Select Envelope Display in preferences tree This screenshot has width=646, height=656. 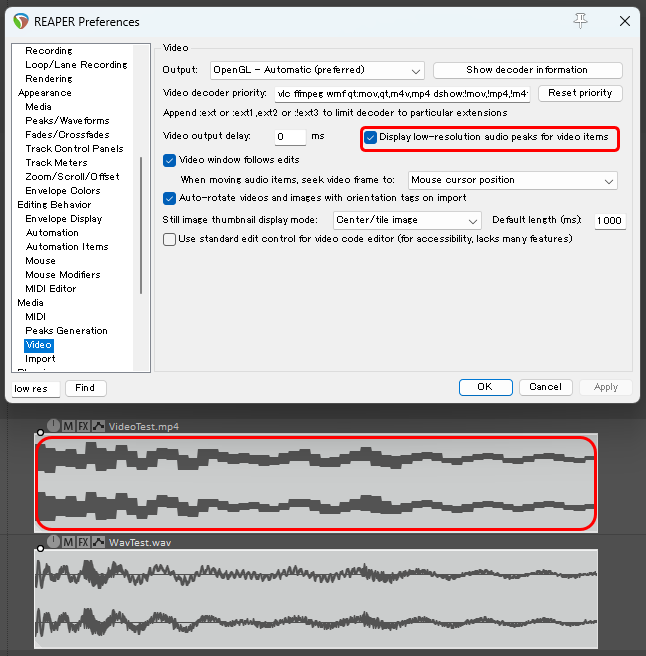64,219
